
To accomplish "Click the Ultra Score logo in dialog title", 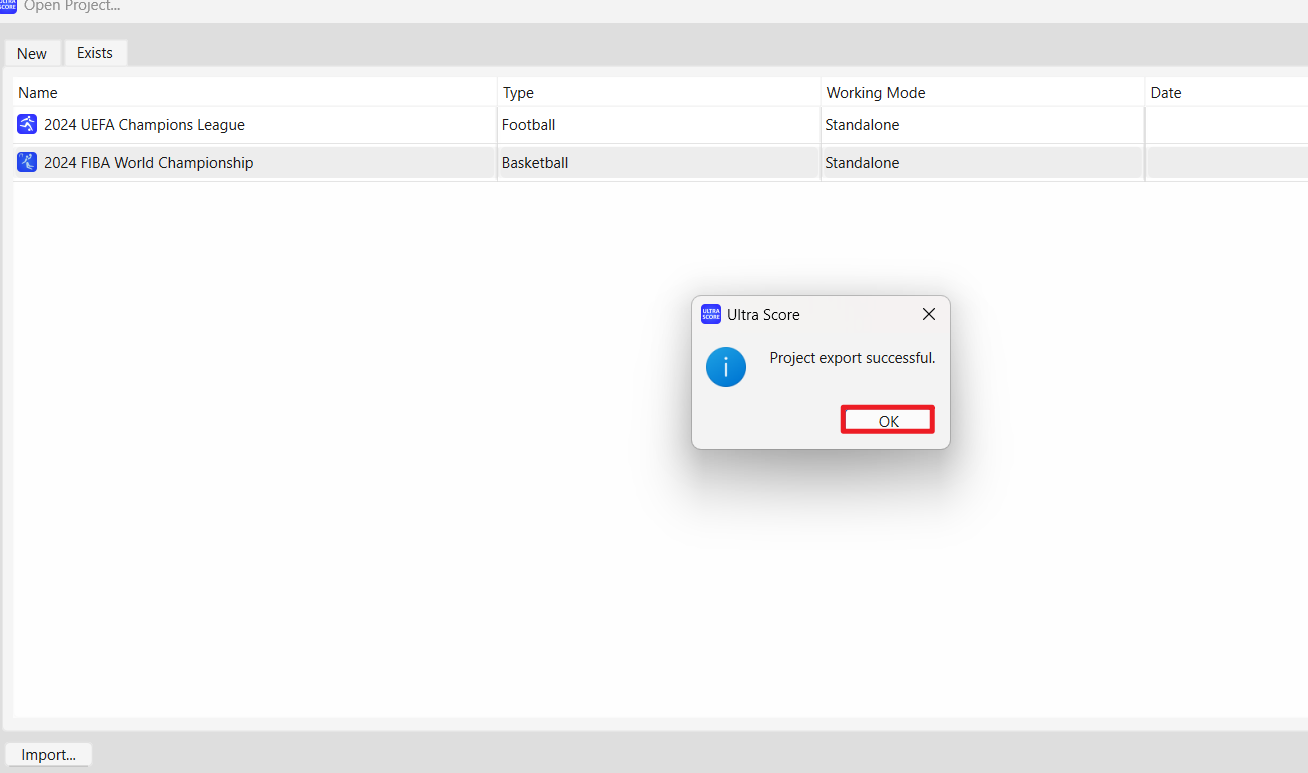I will [x=711, y=314].
